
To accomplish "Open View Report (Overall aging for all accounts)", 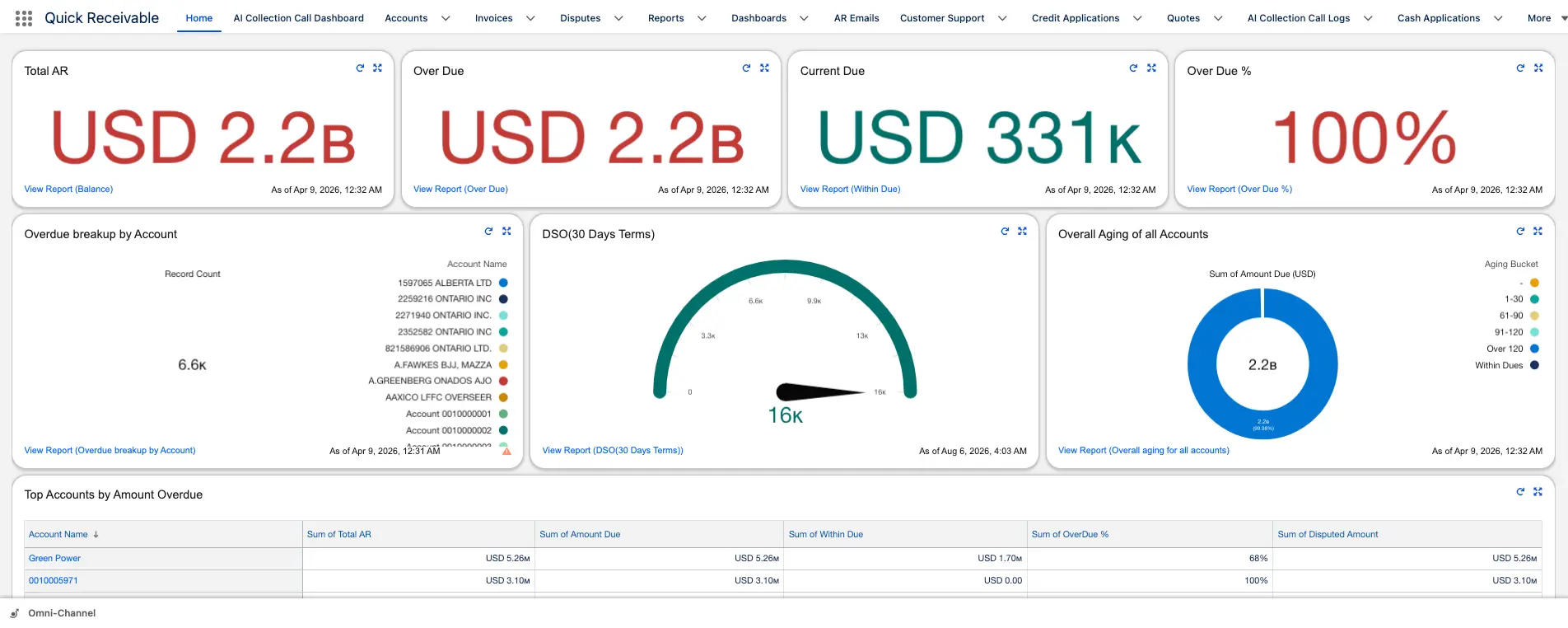I will 1143,451.
